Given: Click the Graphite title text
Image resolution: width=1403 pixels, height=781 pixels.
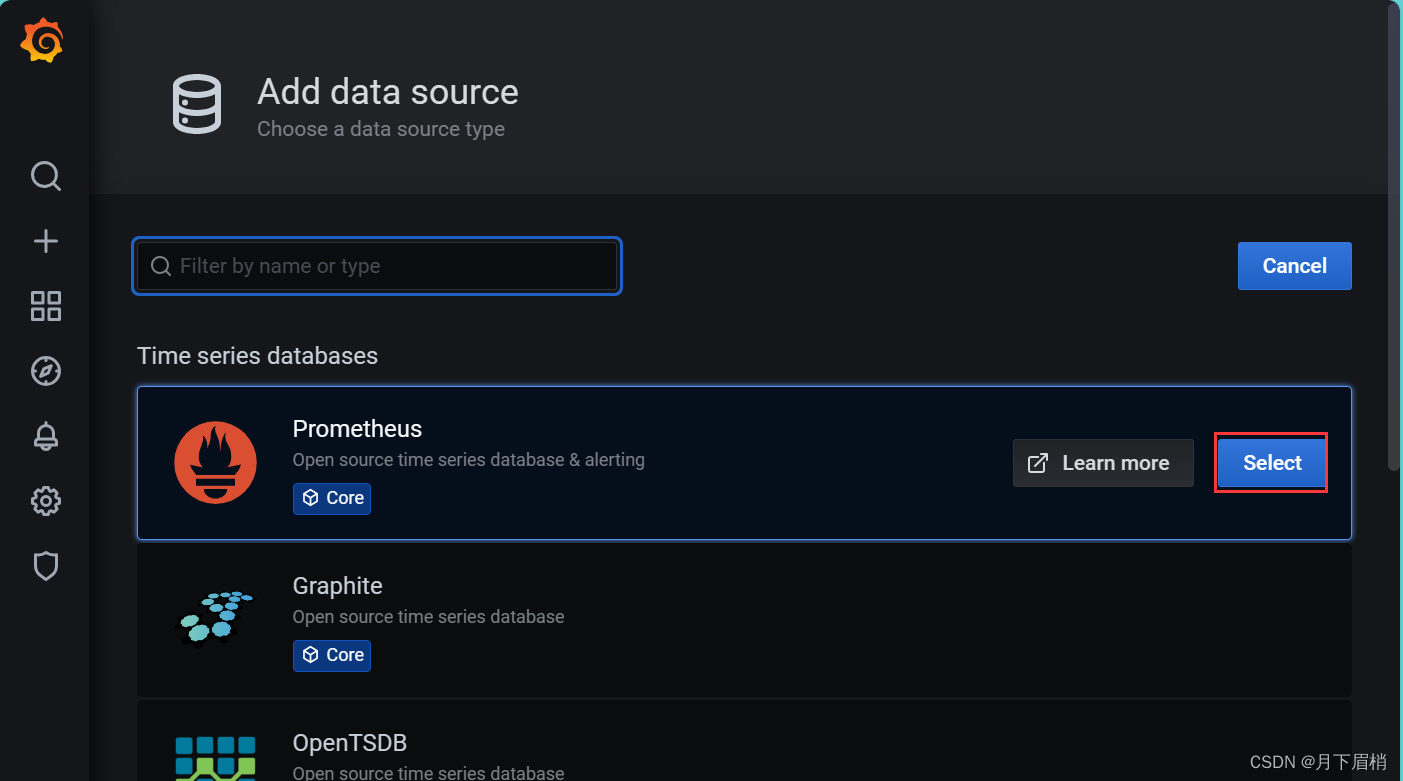Looking at the screenshot, I should (x=337, y=586).
